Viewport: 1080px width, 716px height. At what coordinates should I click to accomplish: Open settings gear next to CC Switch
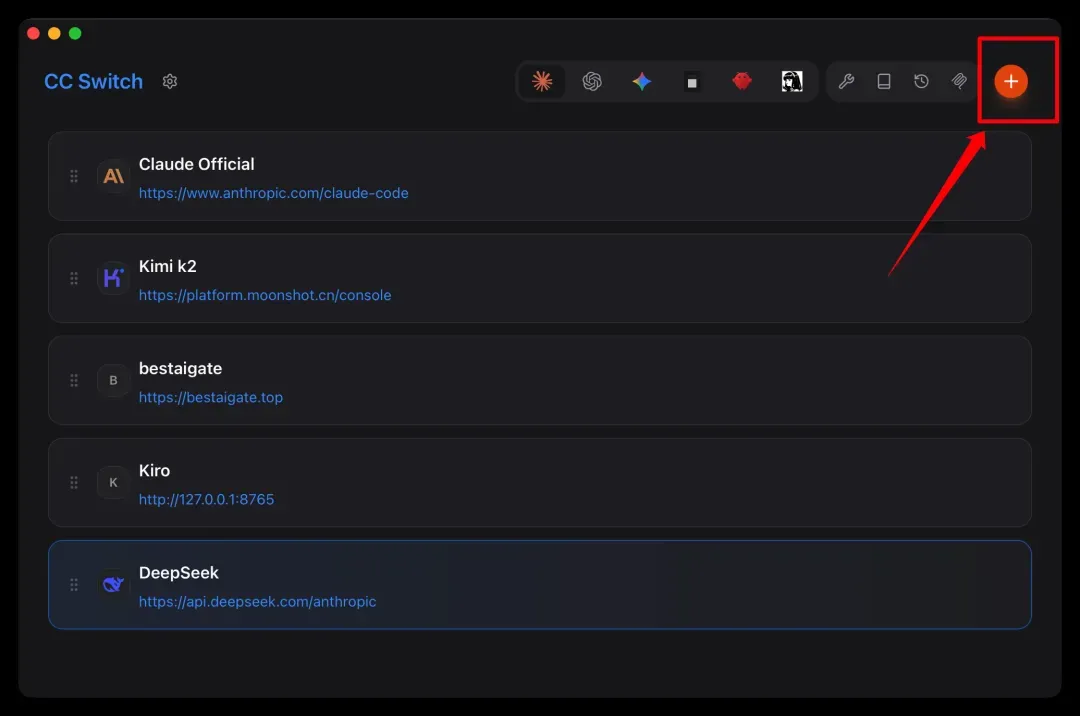tap(169, 81)
